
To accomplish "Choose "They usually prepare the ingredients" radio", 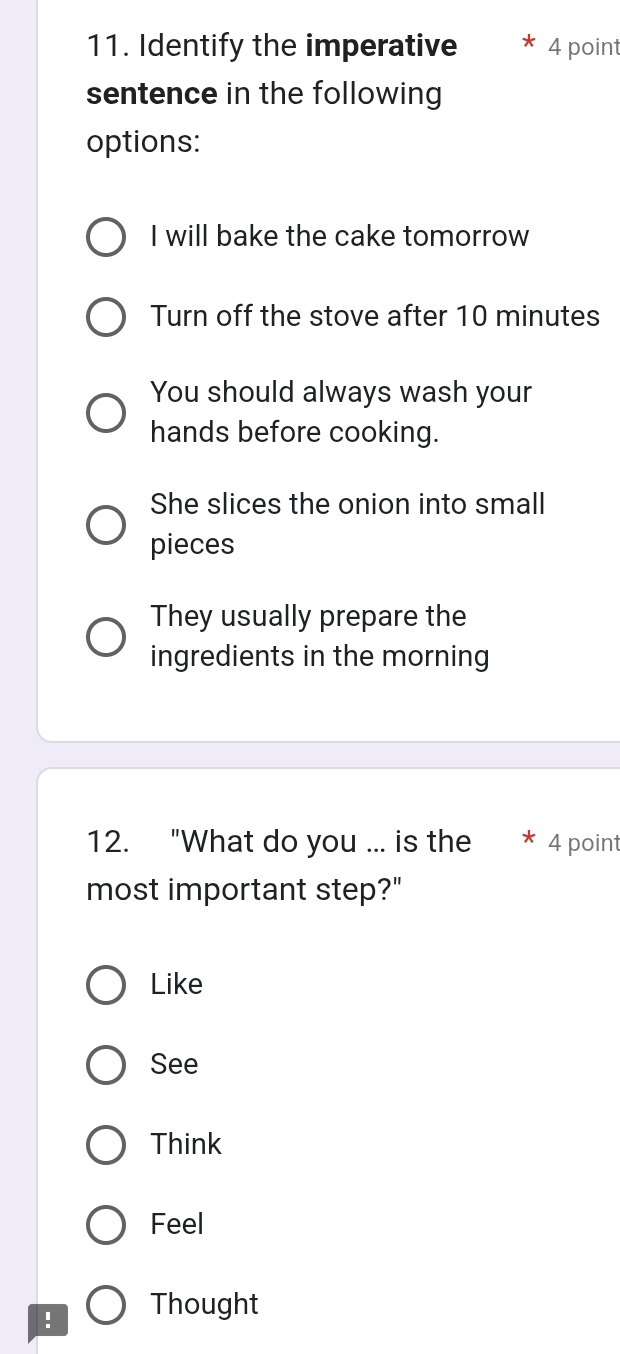I will click(106, 636).
